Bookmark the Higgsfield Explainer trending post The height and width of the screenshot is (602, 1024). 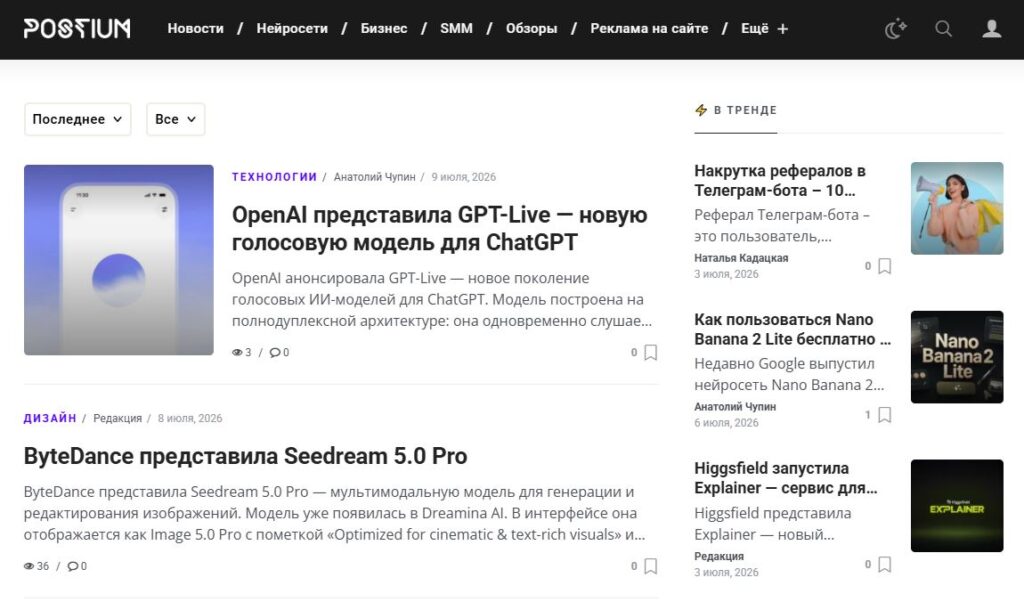coord(884,564)
